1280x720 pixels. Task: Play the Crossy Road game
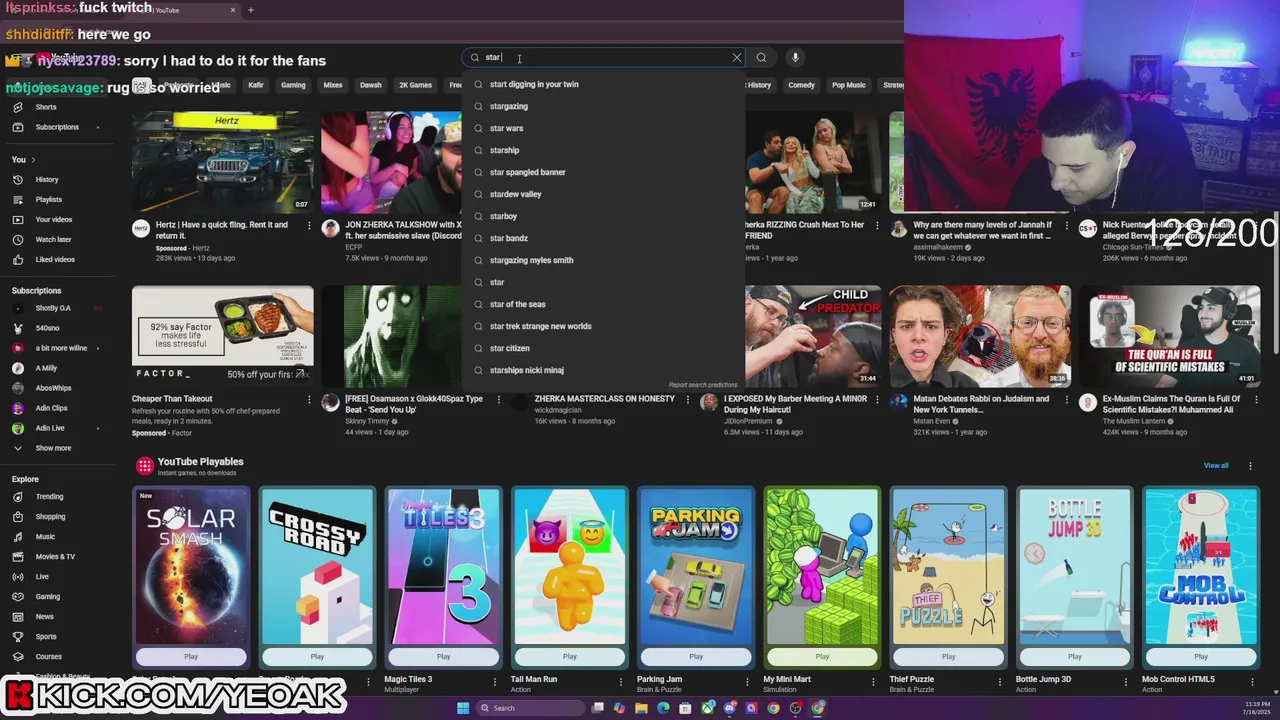(317, 657)
